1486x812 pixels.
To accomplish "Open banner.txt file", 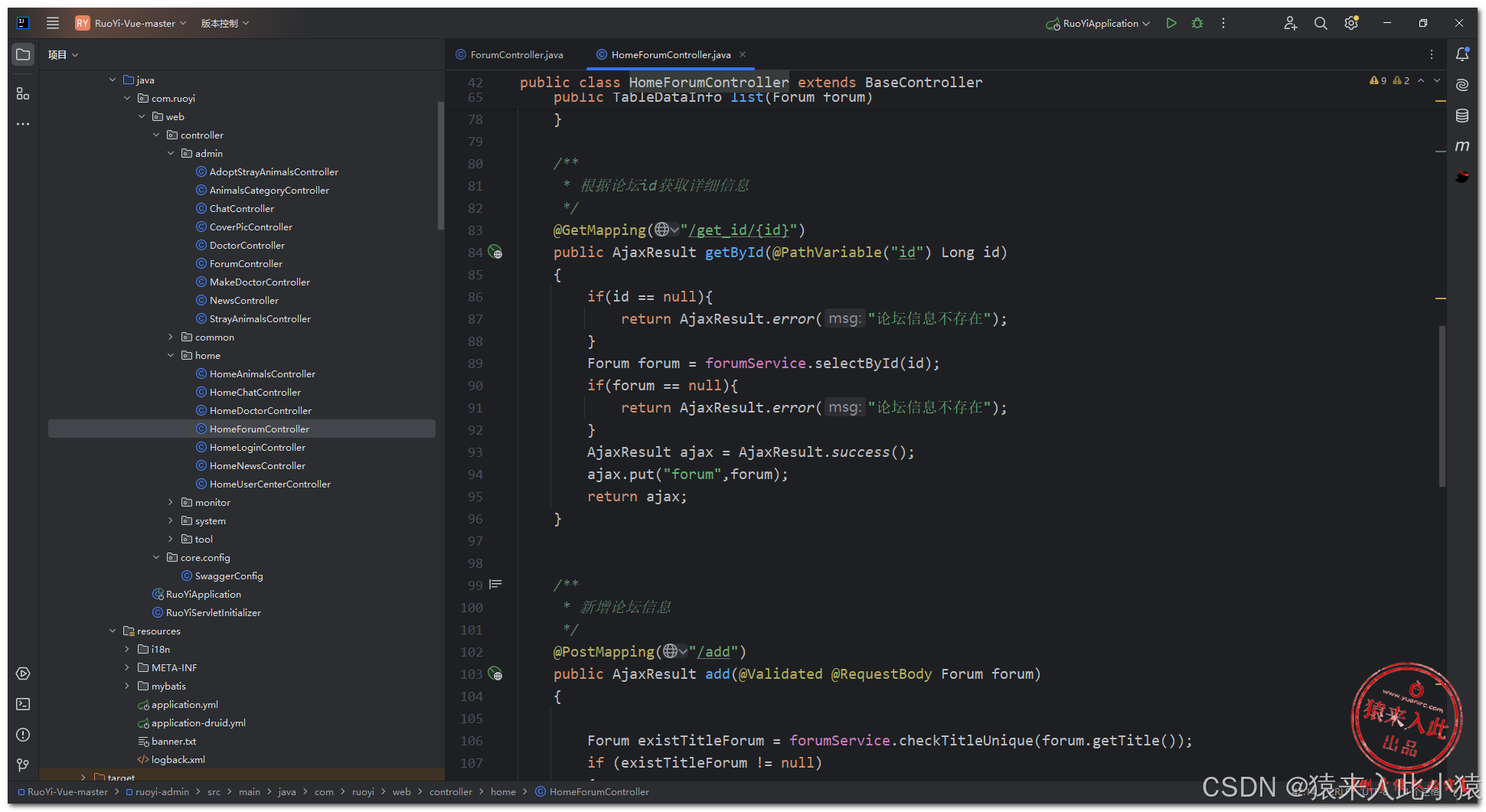I will pyautogui.click(x=167, y=741).
